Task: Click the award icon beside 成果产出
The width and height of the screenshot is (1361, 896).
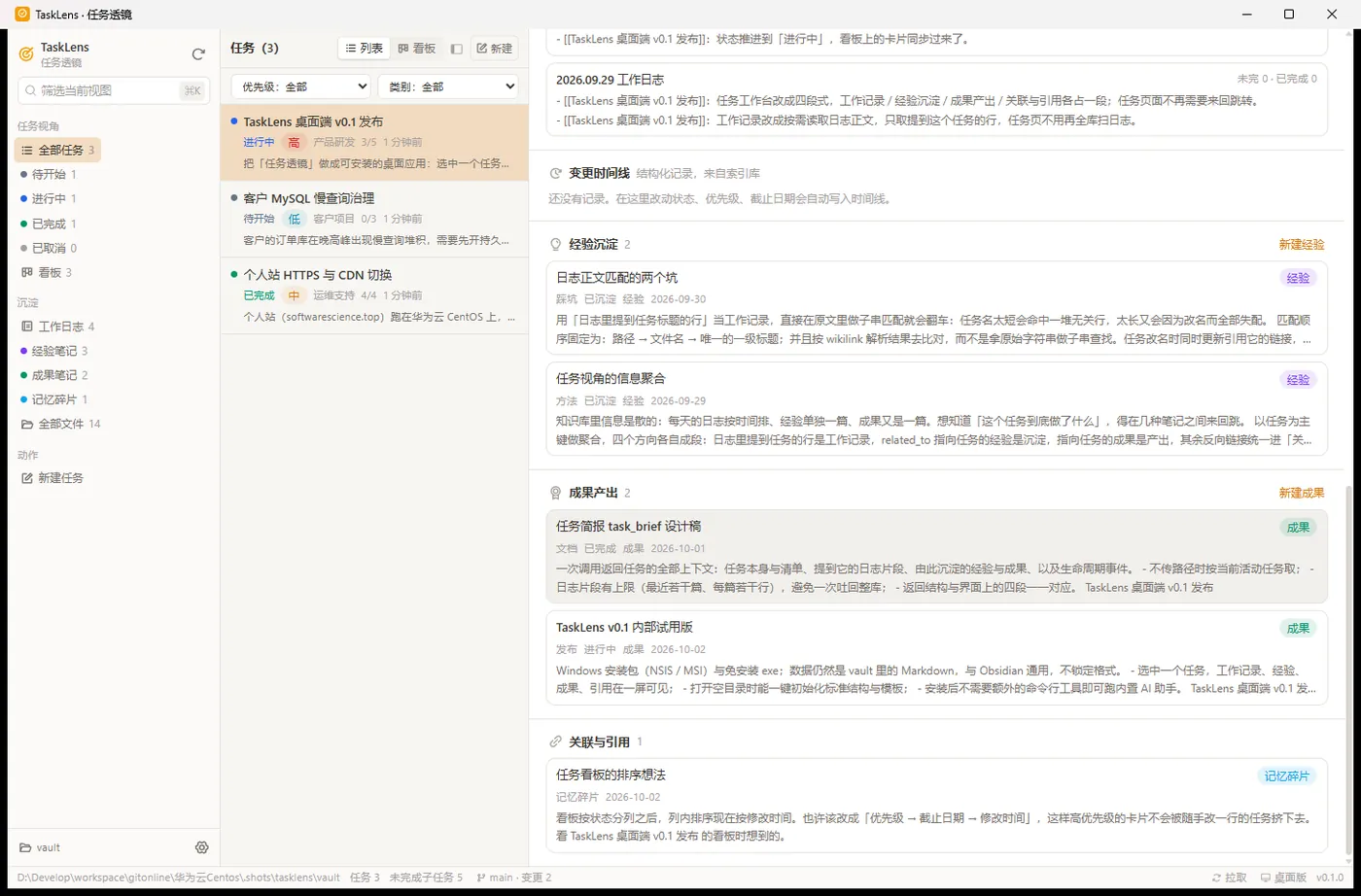Action: pyautogui.click(x=556, y=494)
